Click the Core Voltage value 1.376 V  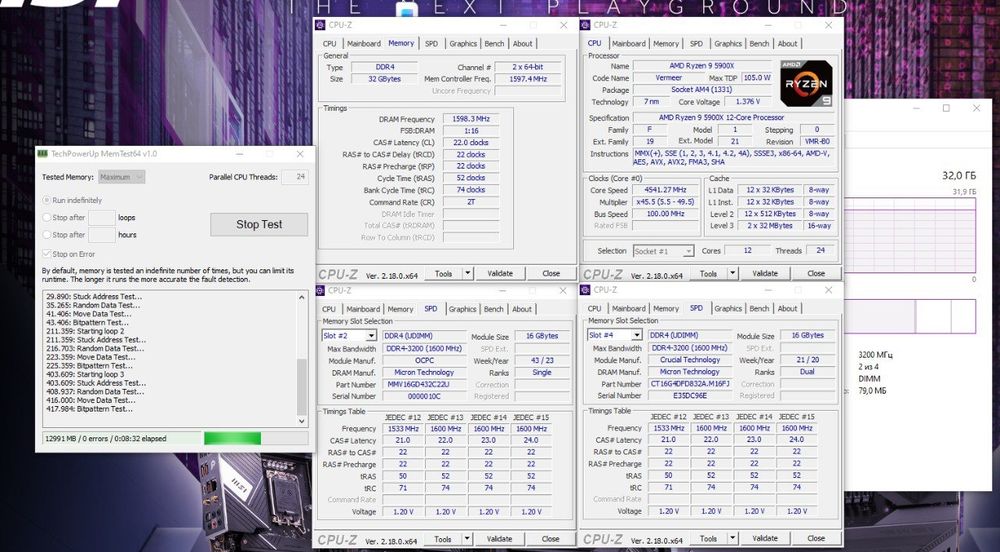pyautogui.click(x=747, y=101)
